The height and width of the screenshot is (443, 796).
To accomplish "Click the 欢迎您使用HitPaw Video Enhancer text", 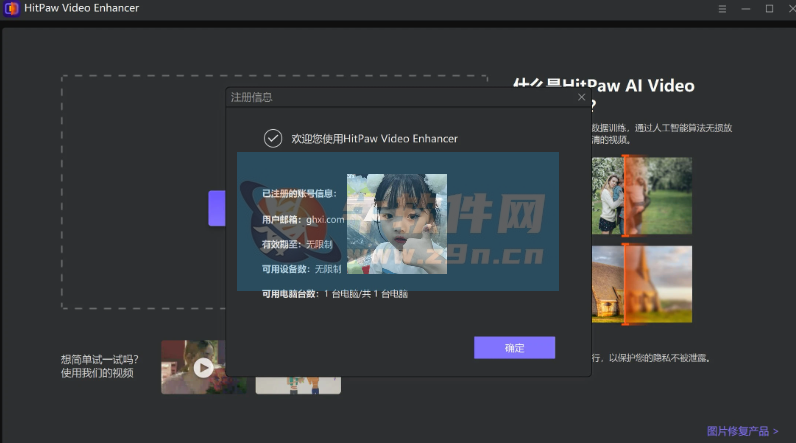I will point(375,139).
